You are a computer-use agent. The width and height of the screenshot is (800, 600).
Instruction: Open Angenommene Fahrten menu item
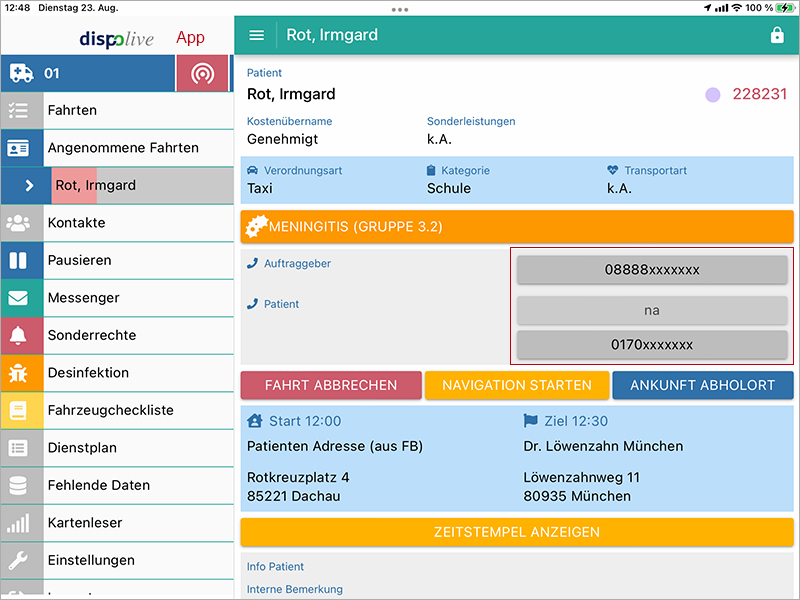(123, 148)
